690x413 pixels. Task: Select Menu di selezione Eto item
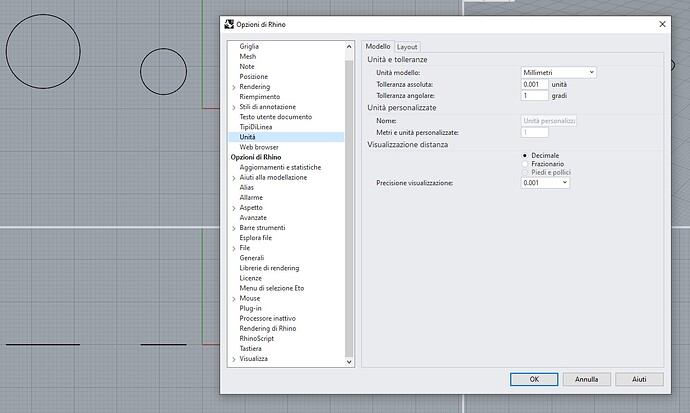pyautogui.click(x=272, y=289)
